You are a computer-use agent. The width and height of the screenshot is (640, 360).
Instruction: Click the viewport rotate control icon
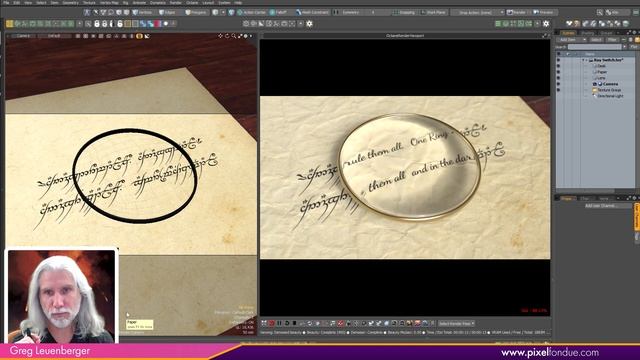click(x=227, y=36)
